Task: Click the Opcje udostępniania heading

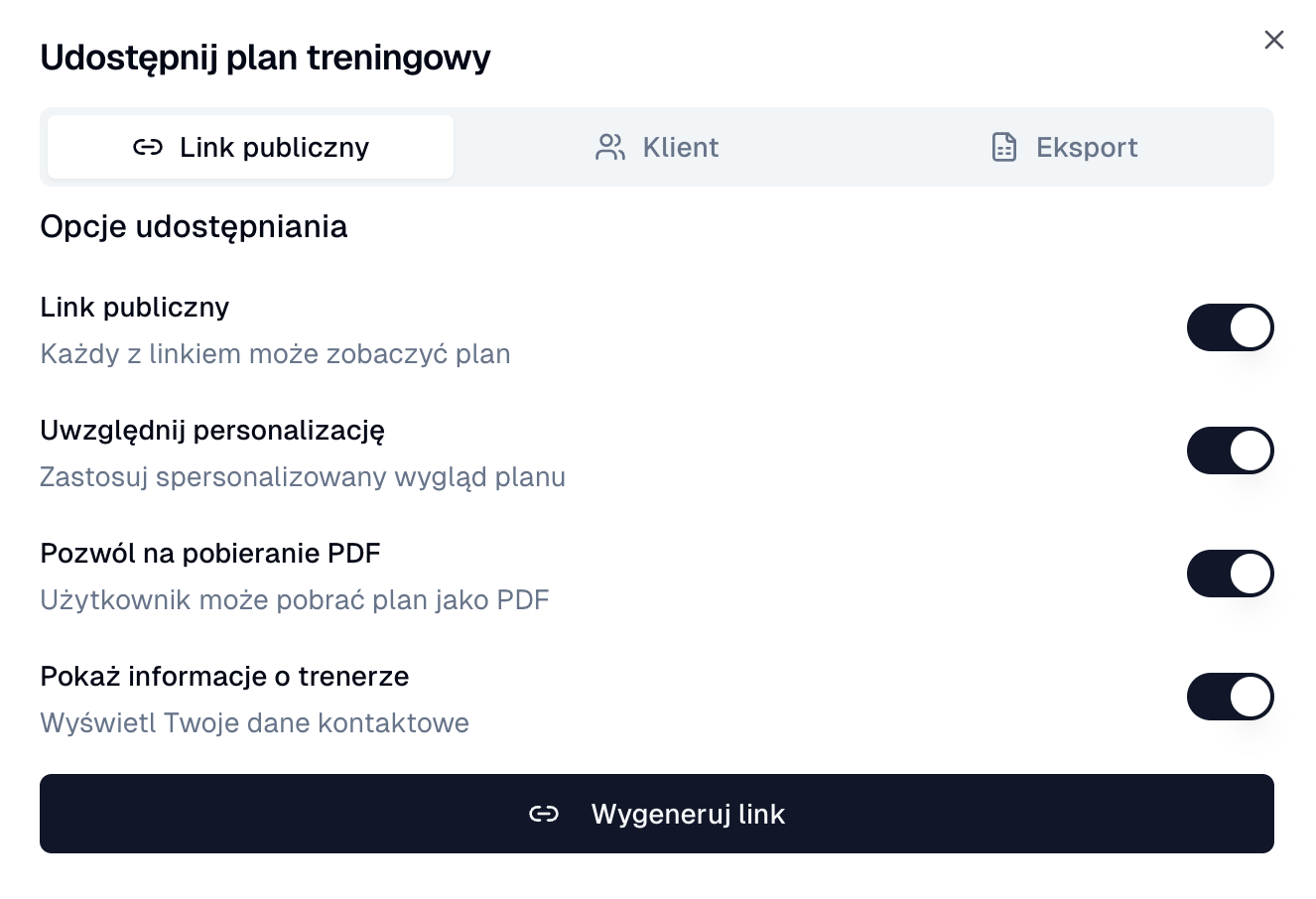Action: click(x=194, y=227)
